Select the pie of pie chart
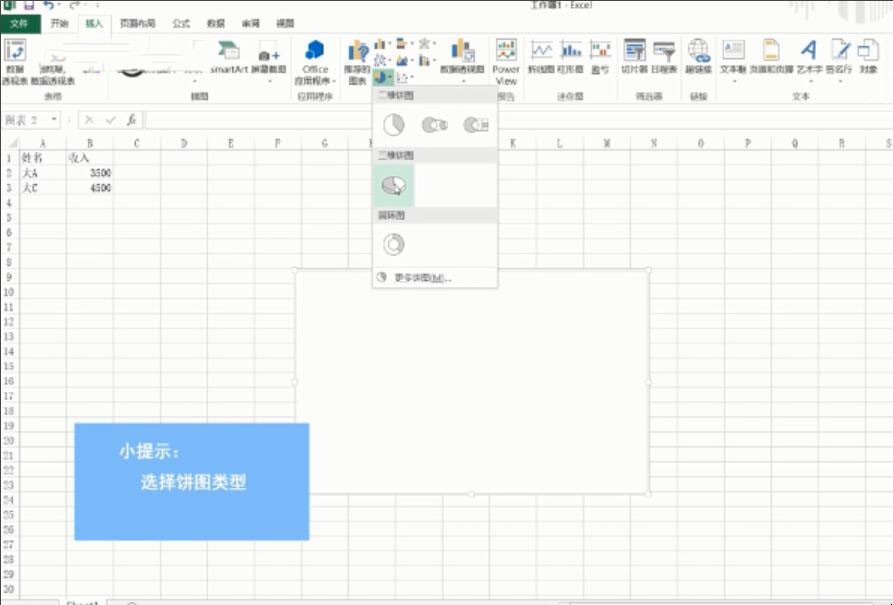 434,125
